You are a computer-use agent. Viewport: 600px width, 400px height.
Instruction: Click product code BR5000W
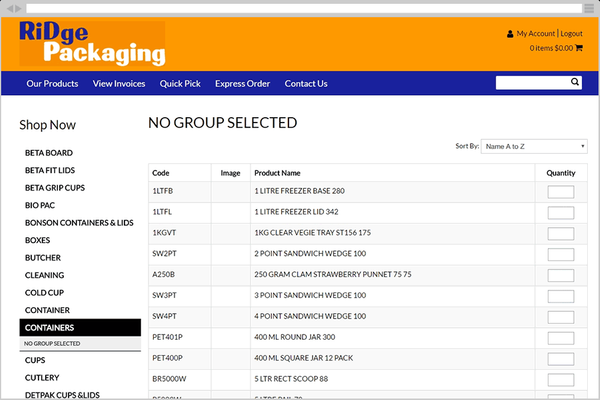(x=169, y=379)
